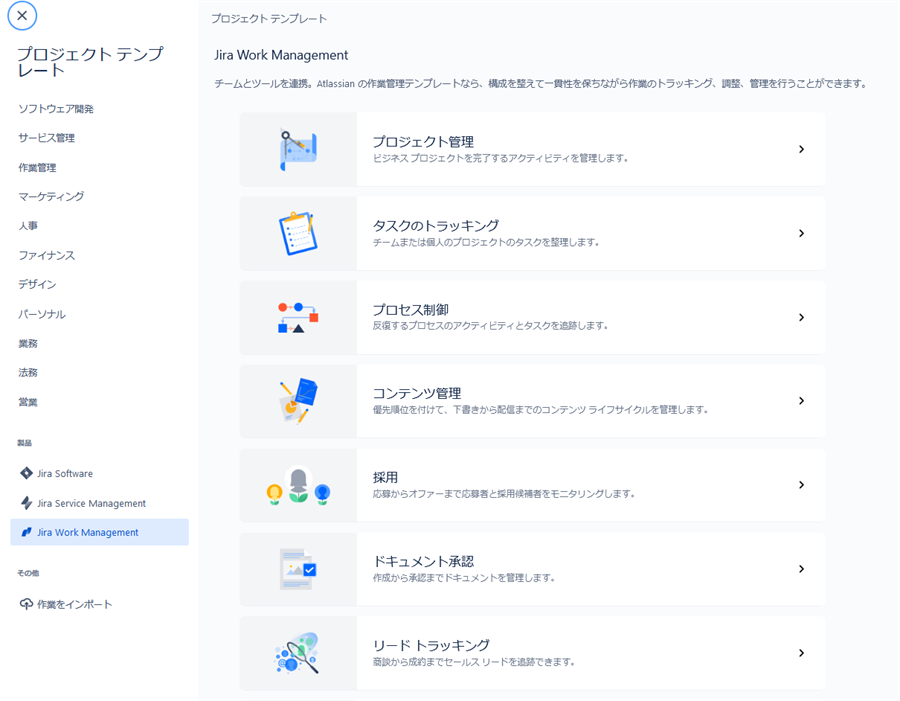Click the タスクのトラッキング clipboard icon

[298, 233]
